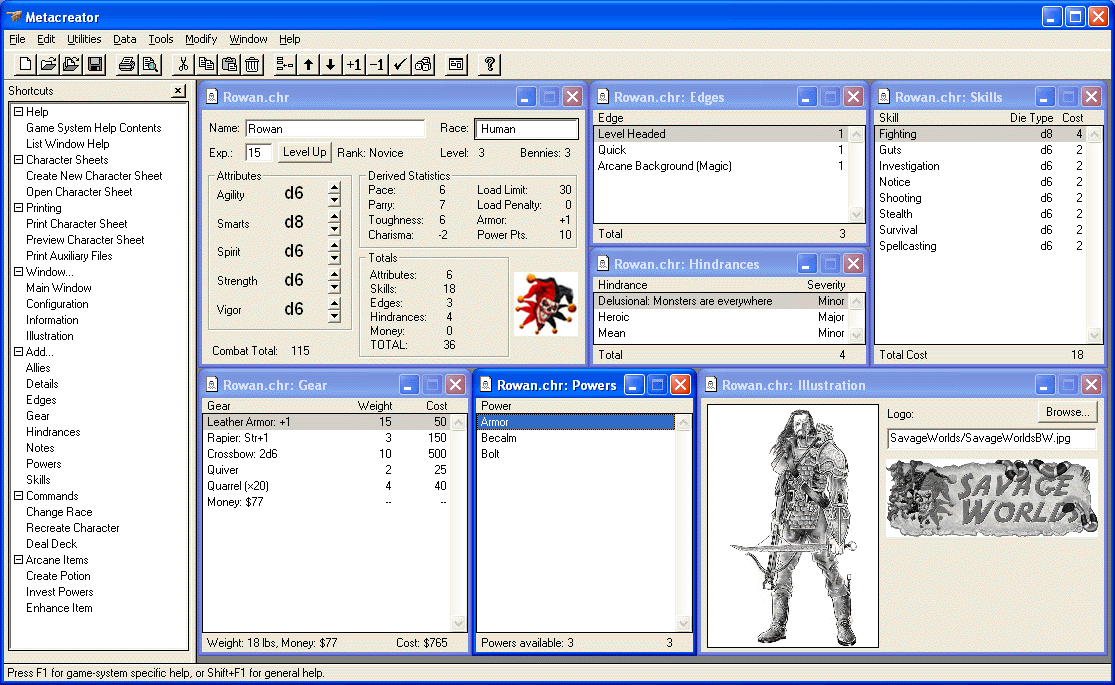The height and width of the screenshot is (685, 1115).
Task: Open the Window menu
Action: (248, 39)
